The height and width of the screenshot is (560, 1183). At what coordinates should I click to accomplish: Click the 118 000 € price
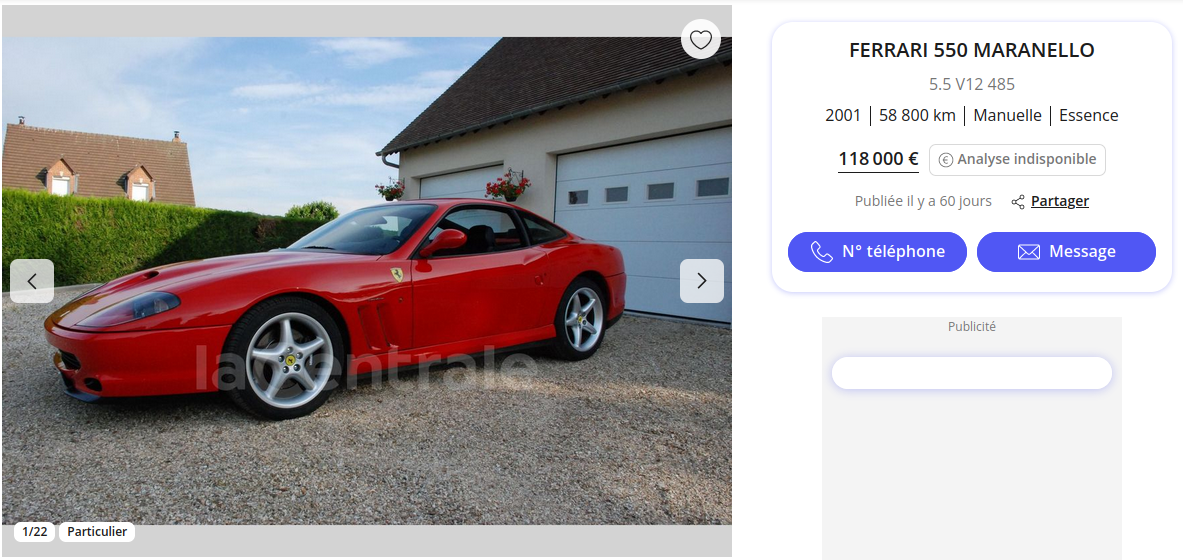(878, 159)
